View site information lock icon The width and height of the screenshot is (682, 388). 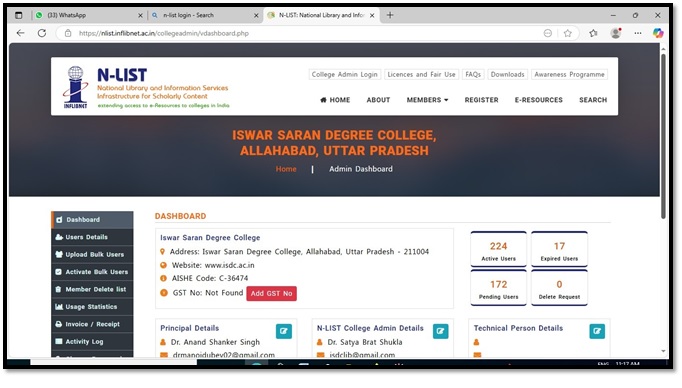pos(68,33)
